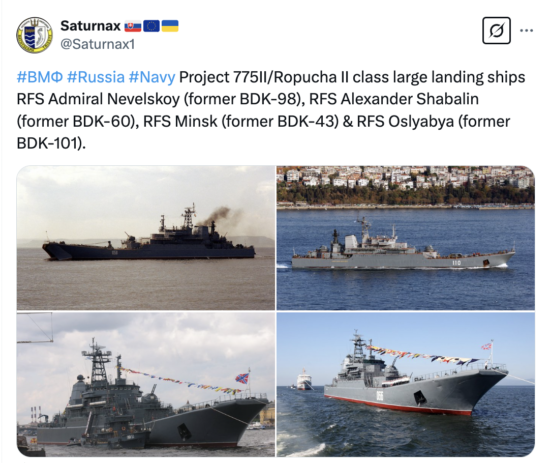Open the bottom-left ship photo with flags
The width and height of the screenshot is (550, 463).
(x=146, y=384)
